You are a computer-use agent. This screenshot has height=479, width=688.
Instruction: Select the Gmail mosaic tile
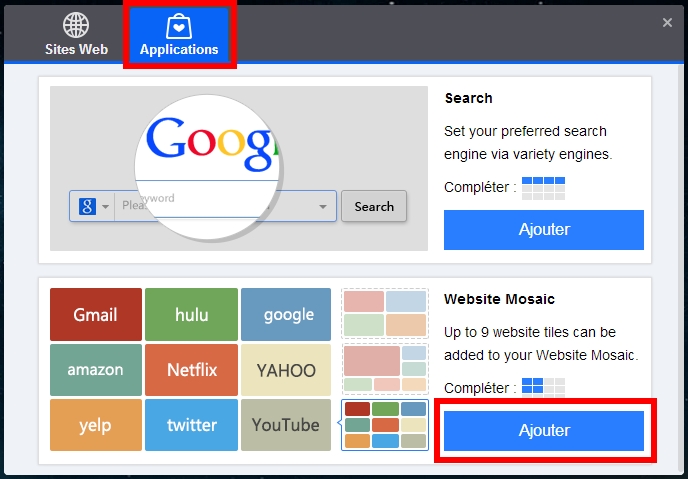click(96, 315)
